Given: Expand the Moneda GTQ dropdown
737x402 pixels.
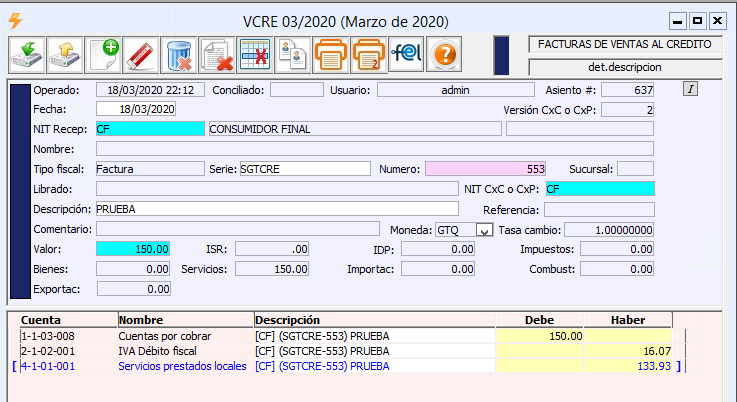Looking at the screenshot, I should [486, 230].
